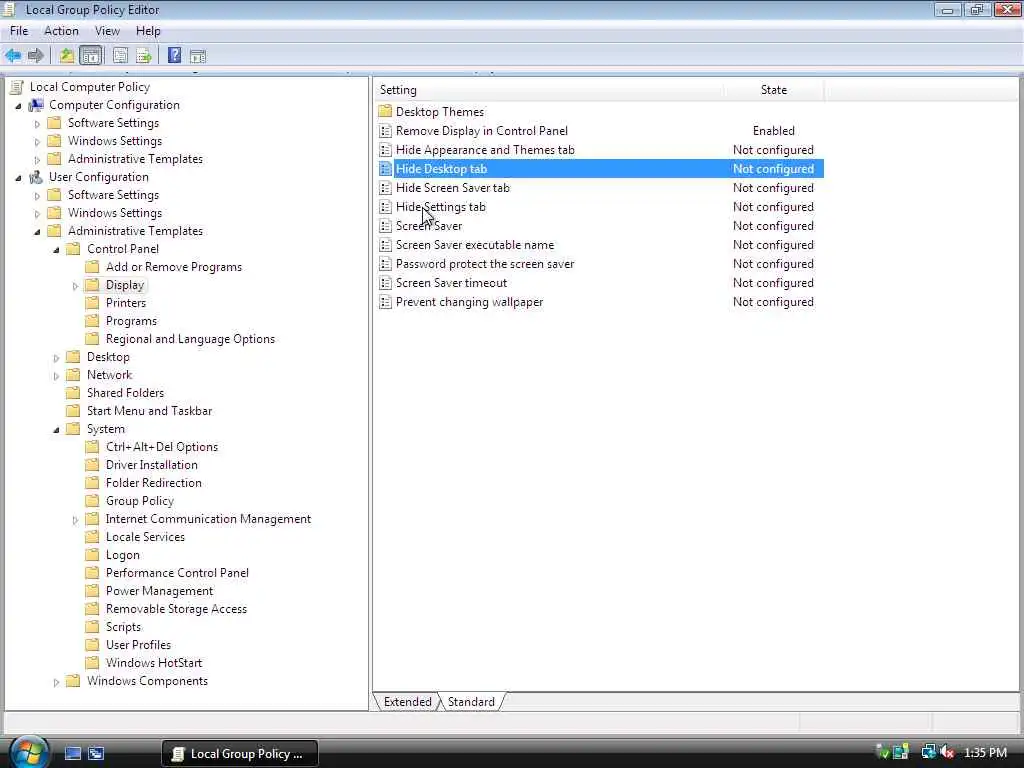Image resolution: width=1024 pixels, height=768 pixels.
Task: Click policy icon beside Hide Appearance and Themes tab
Action: coord(385,150)
